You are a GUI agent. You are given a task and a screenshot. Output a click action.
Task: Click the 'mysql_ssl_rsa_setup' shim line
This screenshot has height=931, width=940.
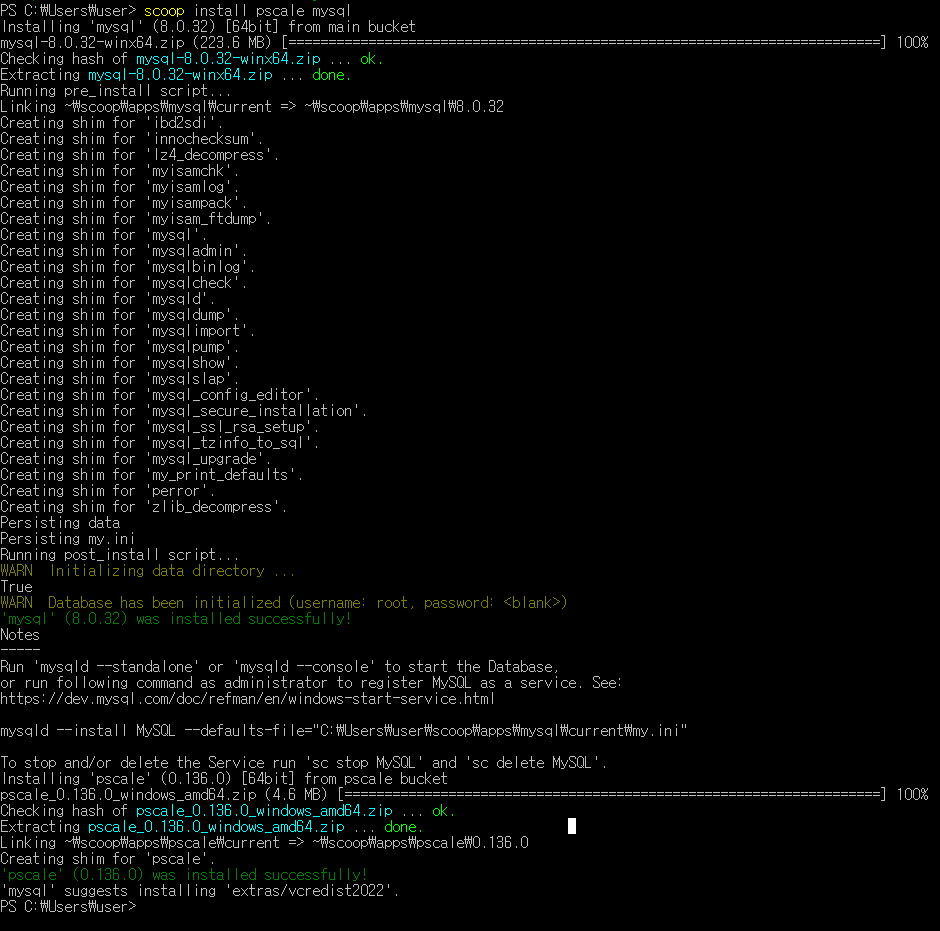(x=159, y=427)
